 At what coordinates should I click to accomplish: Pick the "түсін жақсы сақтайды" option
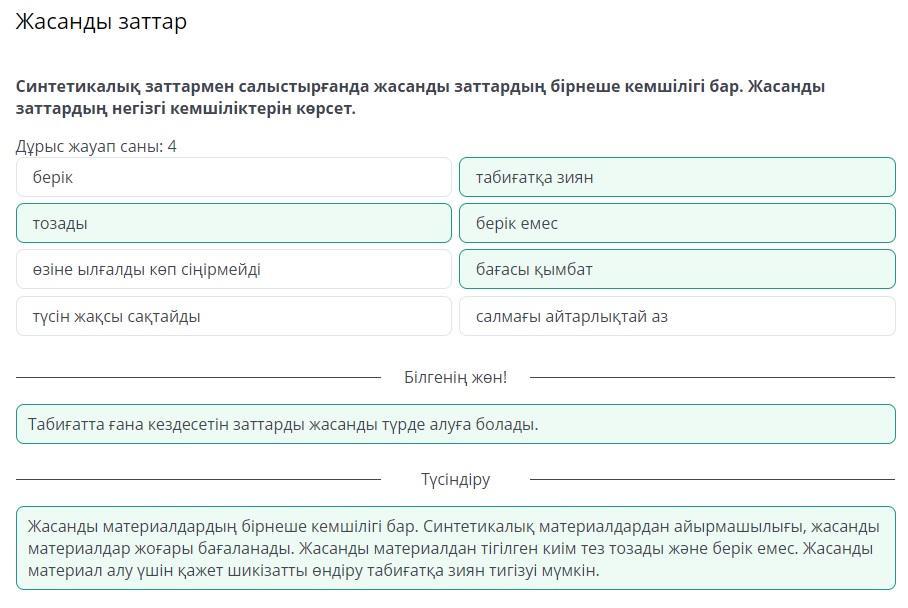coord(234,316)
